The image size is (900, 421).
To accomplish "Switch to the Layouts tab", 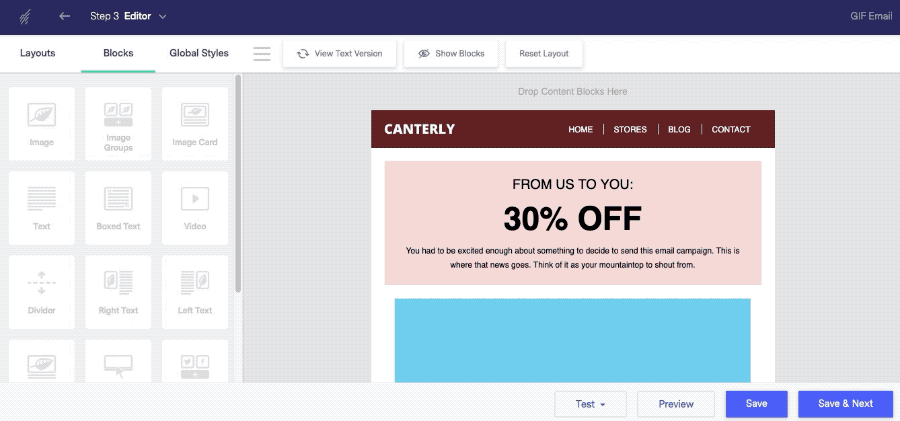I will pyautogui.click(x=38, y=53).
